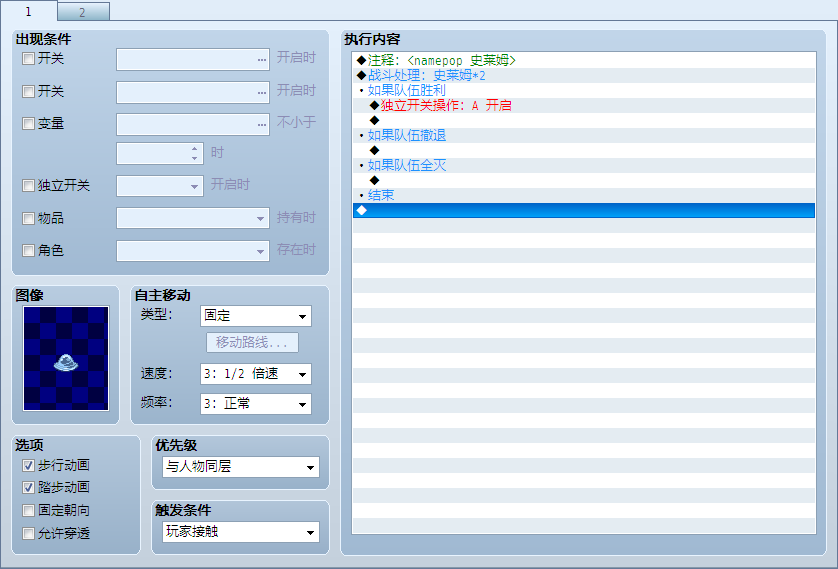Enable the first 开关 condition checkbox
This screenshot has height=569, width=838.
pyautogui.click(x=28, y=58)
